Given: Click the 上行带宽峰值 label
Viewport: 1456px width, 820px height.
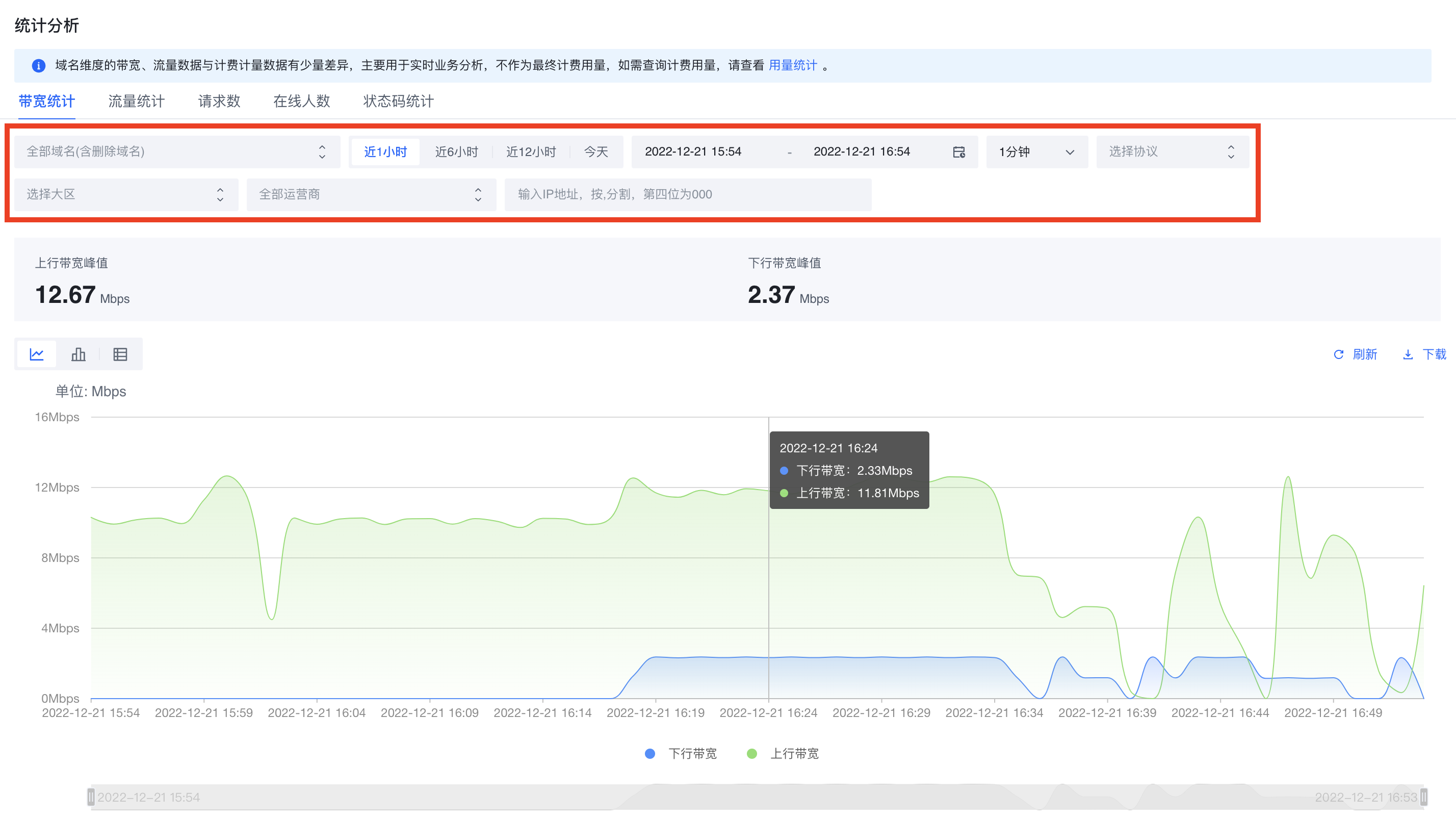Looking at the screenshot, I should click(71, 264).
